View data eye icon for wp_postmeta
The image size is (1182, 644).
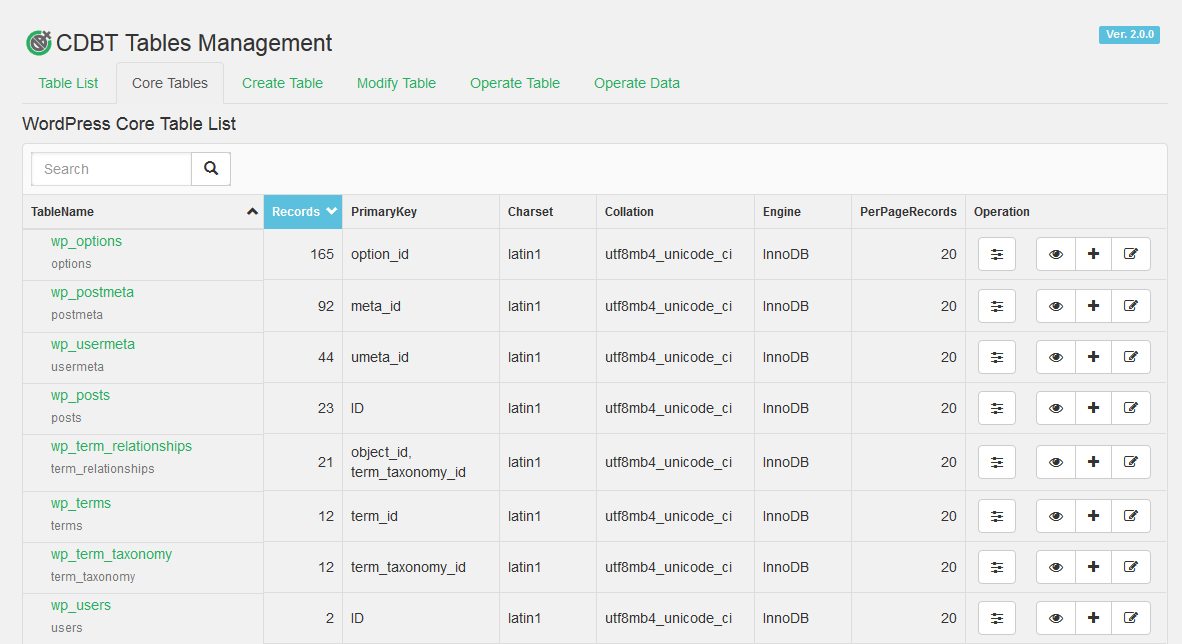click(x=1055, y=306)
